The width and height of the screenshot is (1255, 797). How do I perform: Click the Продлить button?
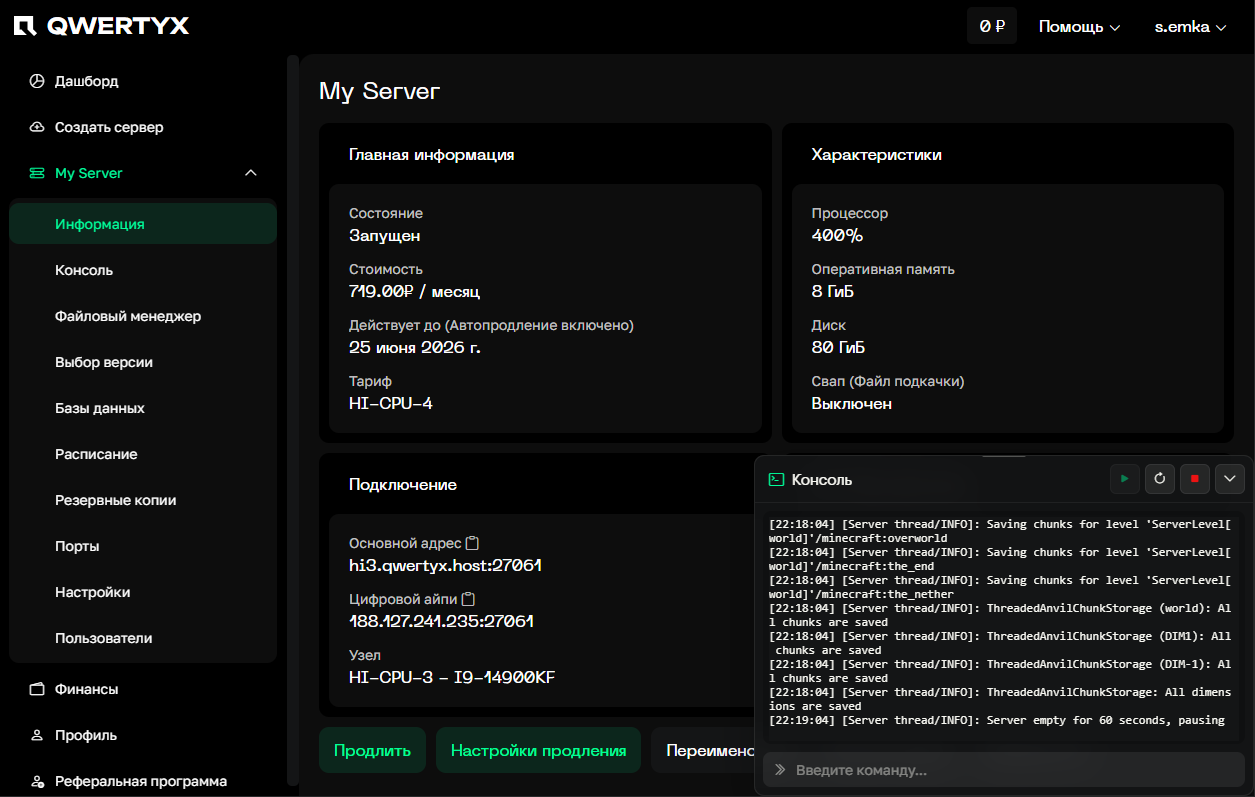pos(372,750)
